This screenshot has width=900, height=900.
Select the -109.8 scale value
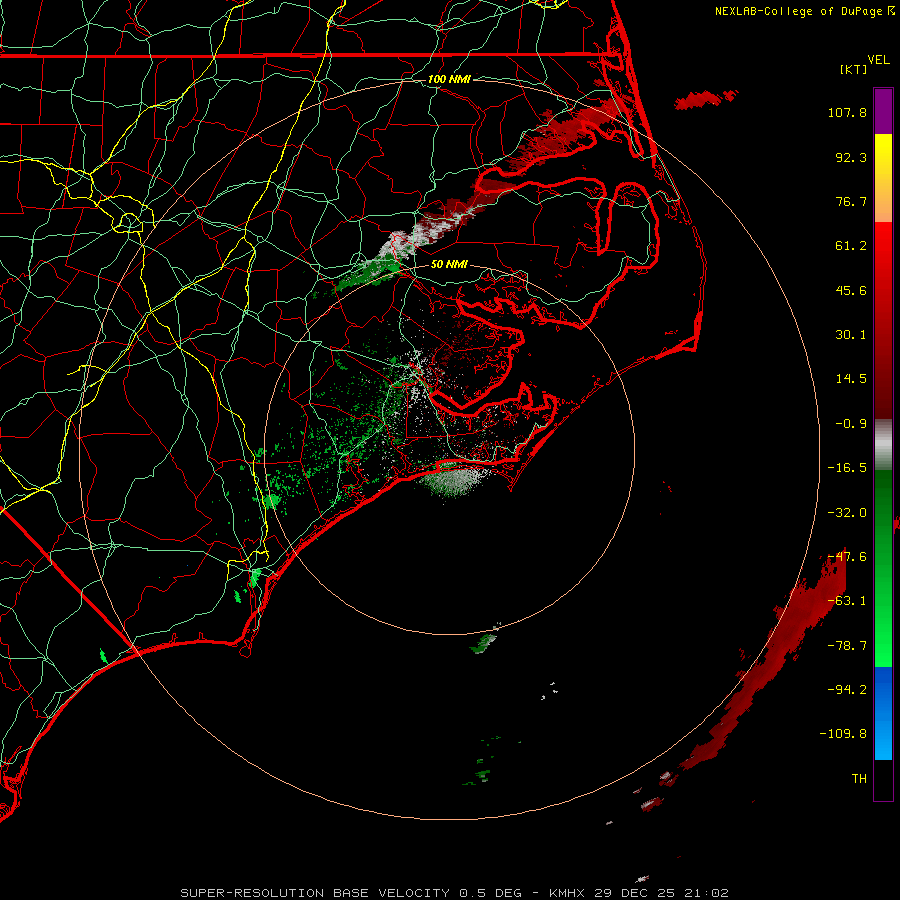[x=843, y=734]
